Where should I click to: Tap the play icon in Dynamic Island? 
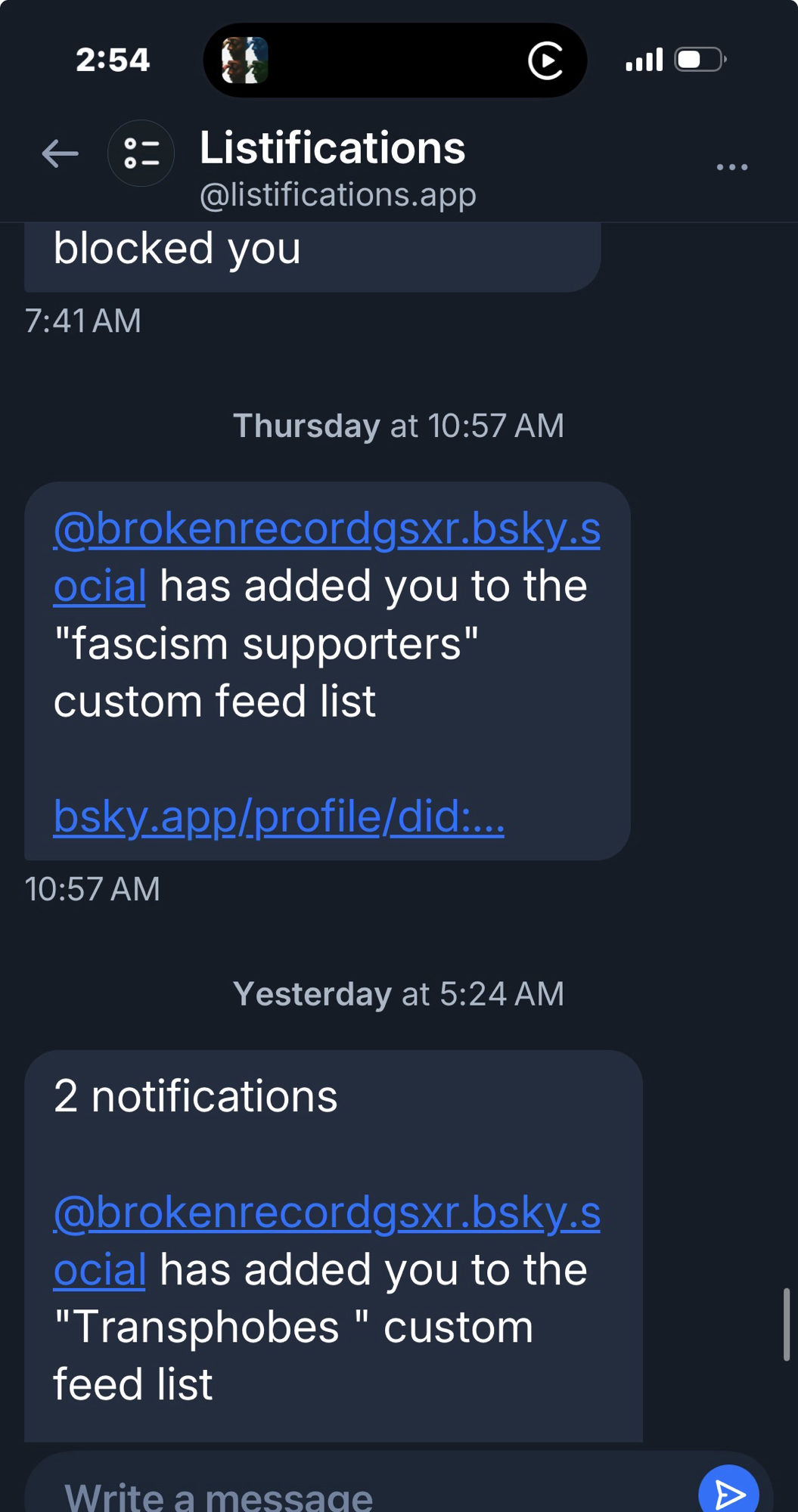(x=545, y=60)
